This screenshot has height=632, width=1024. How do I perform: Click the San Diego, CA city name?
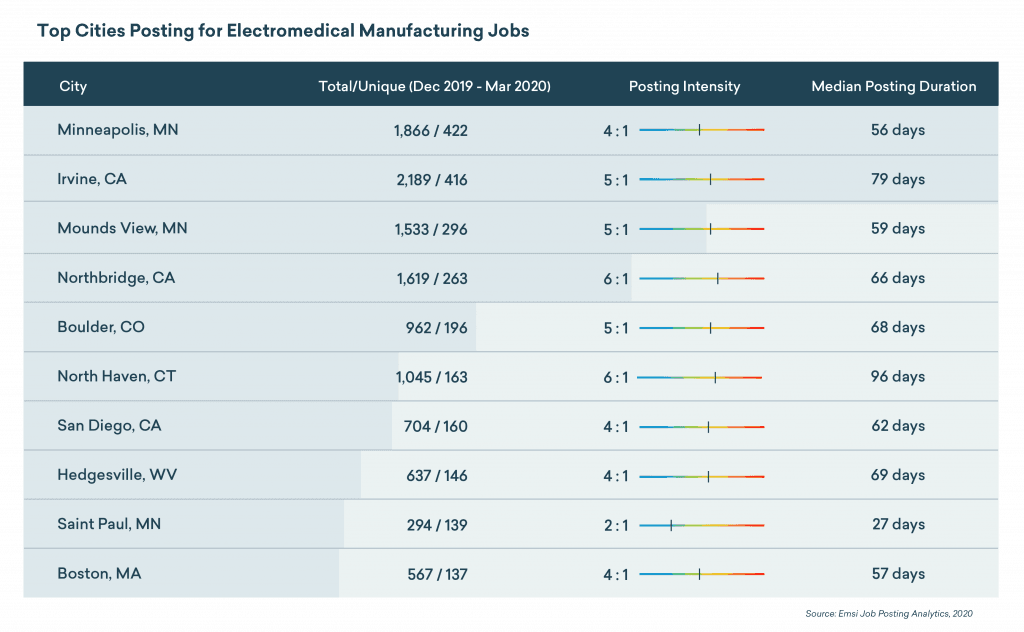109,426
